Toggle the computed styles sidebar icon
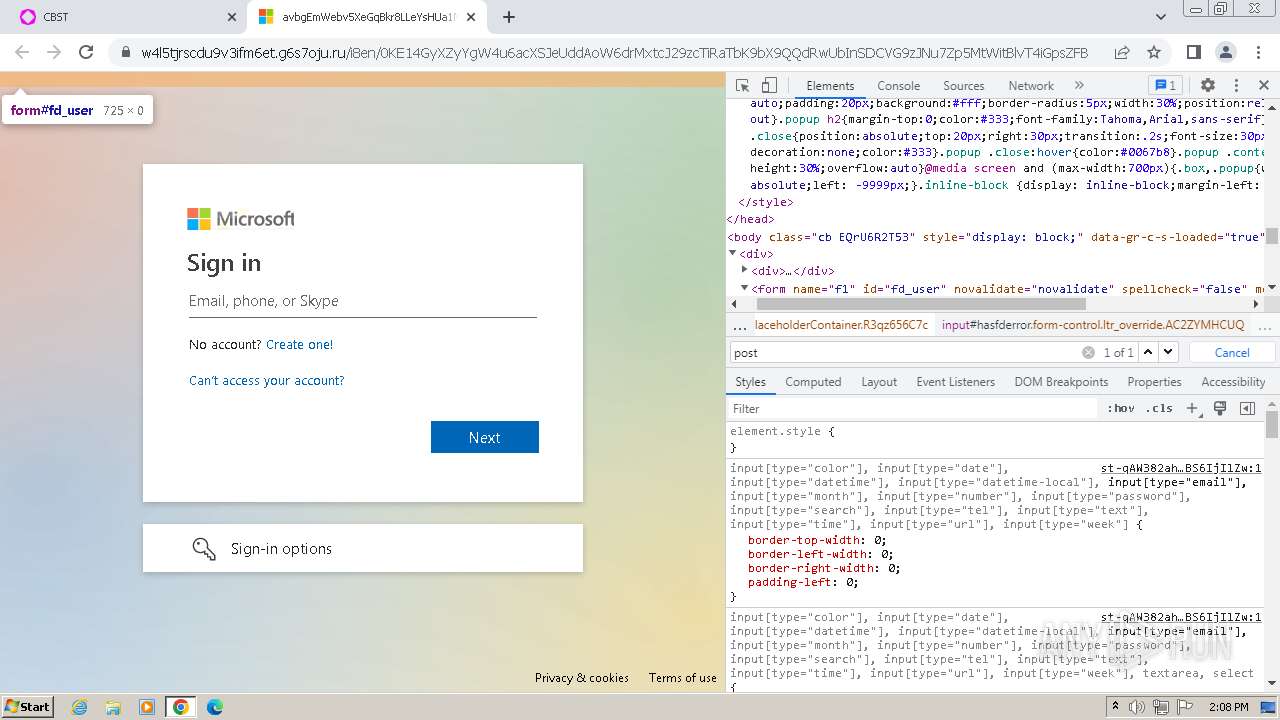 1247,408
